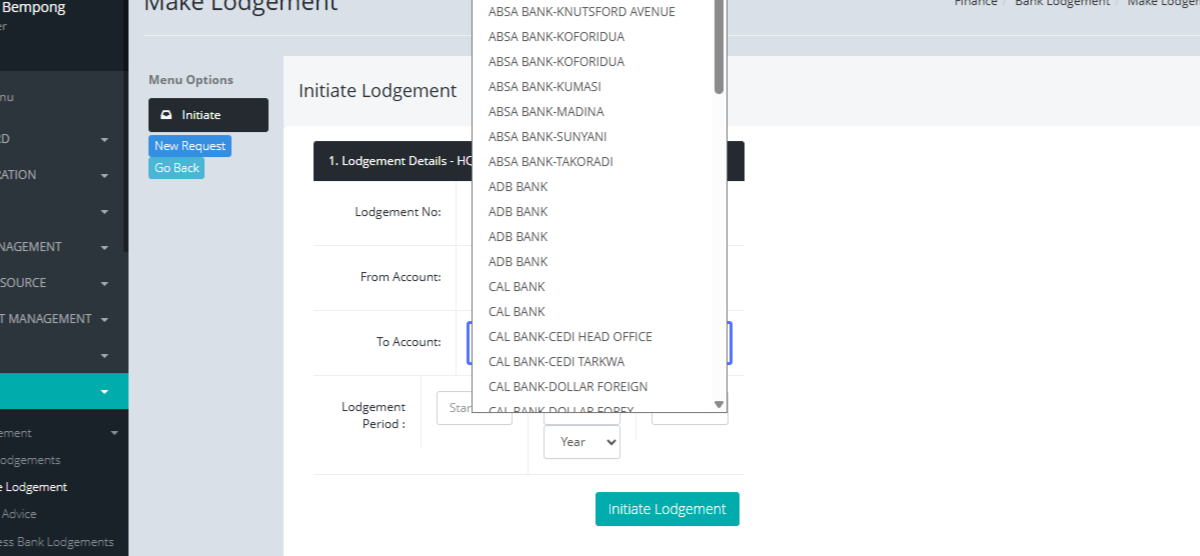Open the Year dropdown in Lodgement Period
Viewport: 1200px width, 556px height.
point(581,442)
